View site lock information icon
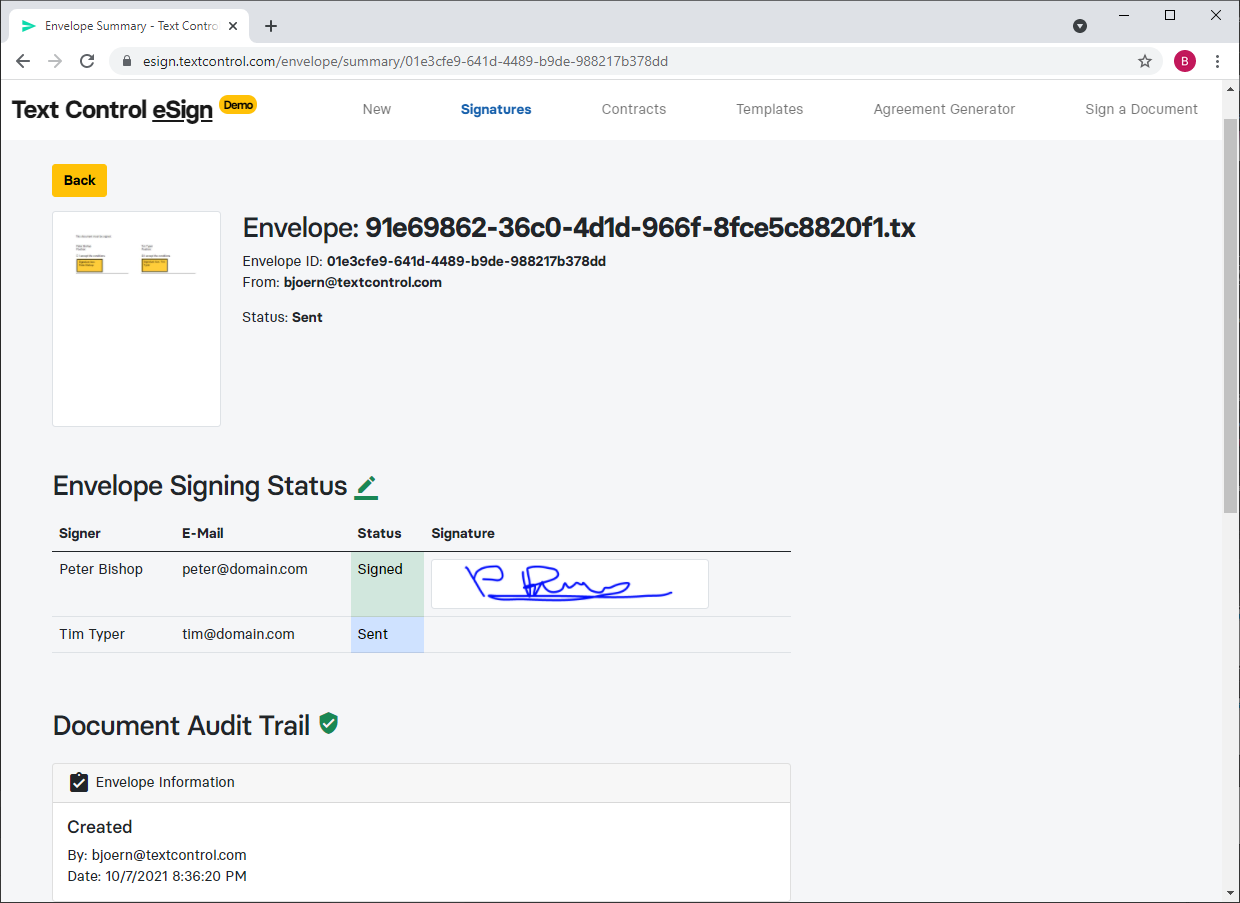 pos(126,61)
